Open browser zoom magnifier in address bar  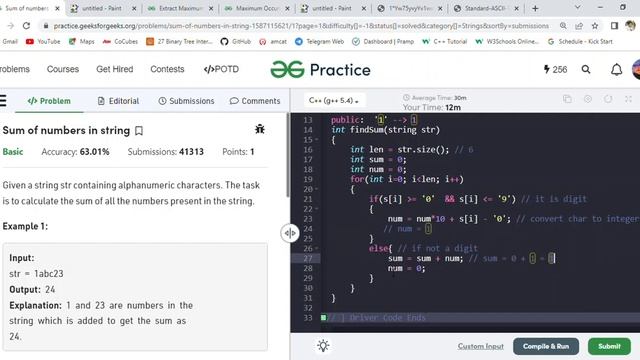[x=563, y=26]
